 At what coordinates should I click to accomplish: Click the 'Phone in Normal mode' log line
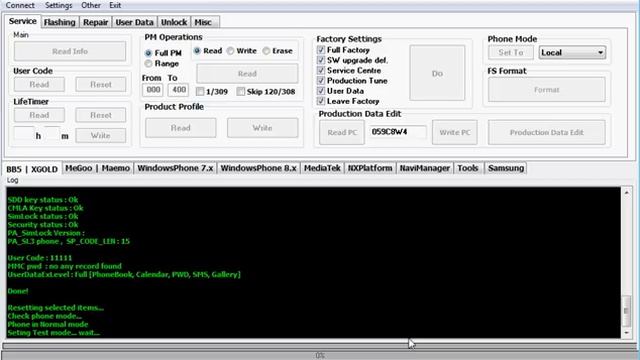(x=48, y=324)
